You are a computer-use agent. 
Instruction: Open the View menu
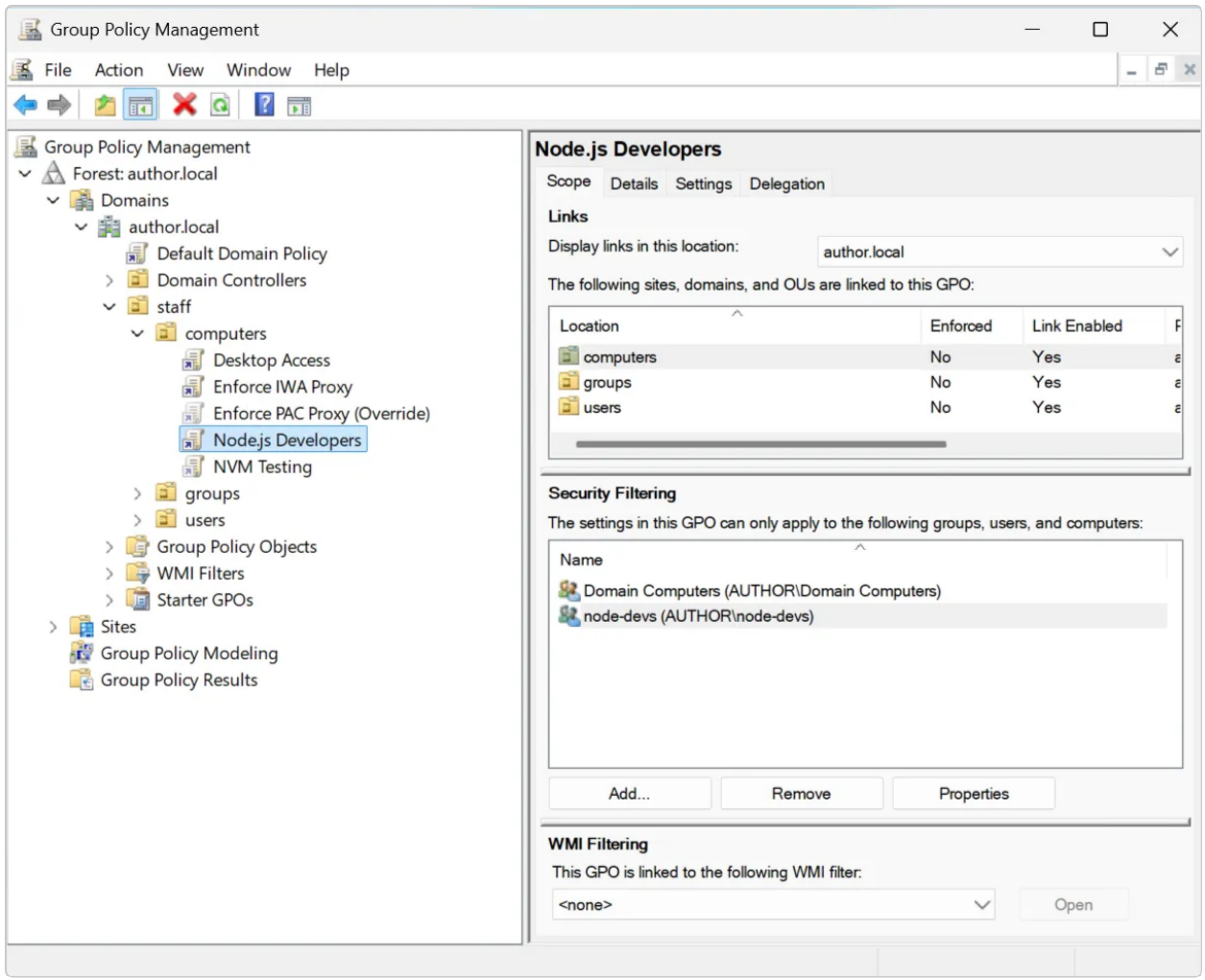185,70
